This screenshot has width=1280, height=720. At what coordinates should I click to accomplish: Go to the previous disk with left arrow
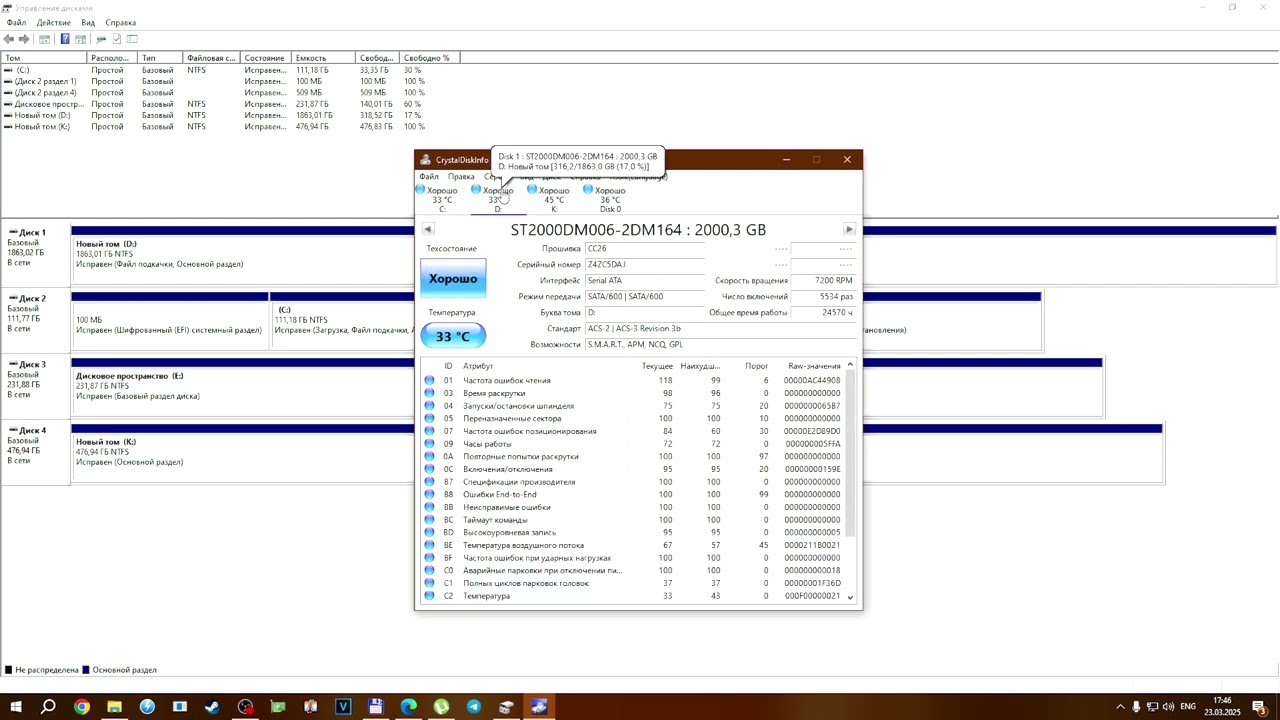click(x=428, y=229)
